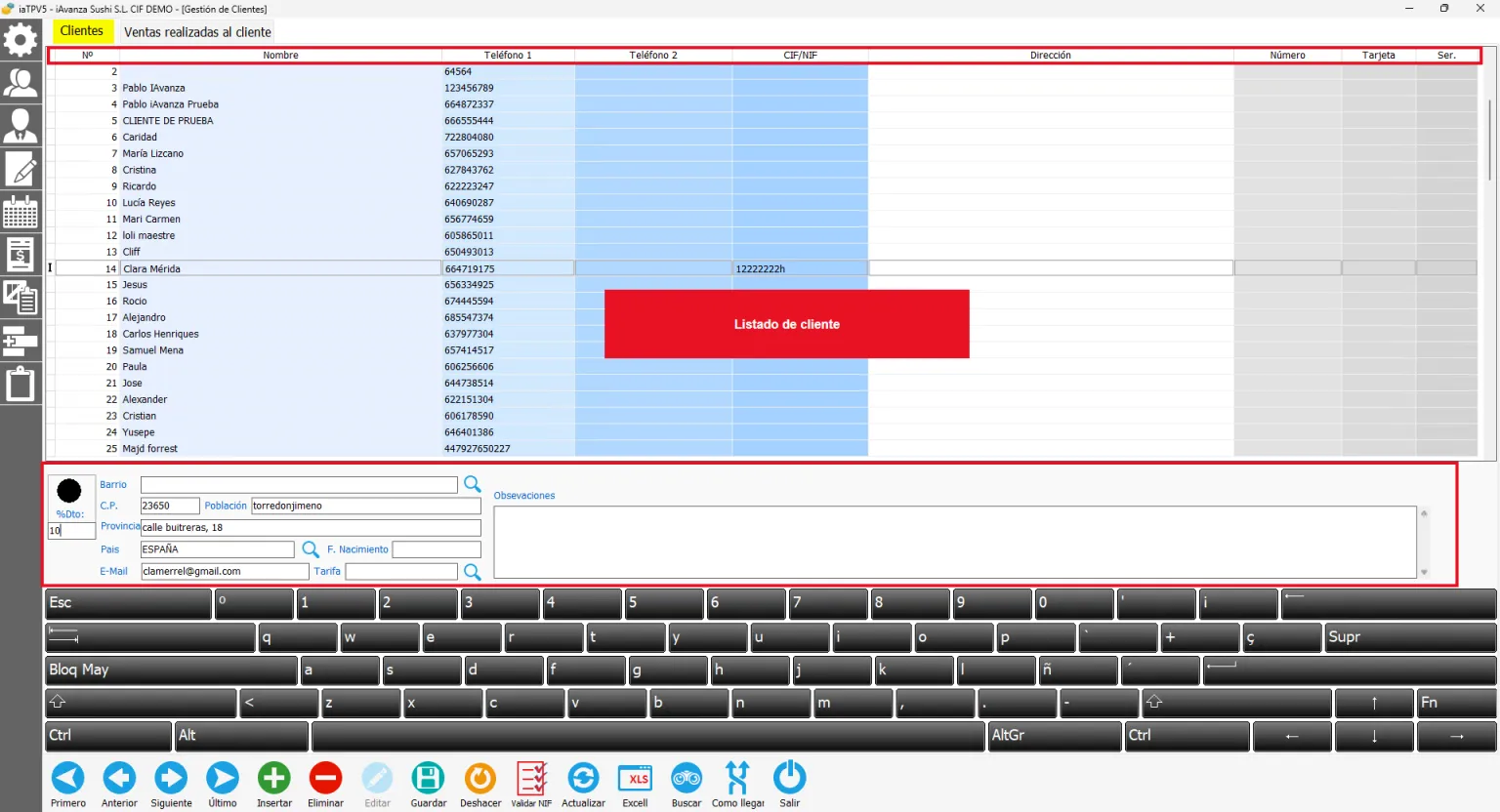
Task: Switch to the Clientes tab
Action: coord(81,31)
